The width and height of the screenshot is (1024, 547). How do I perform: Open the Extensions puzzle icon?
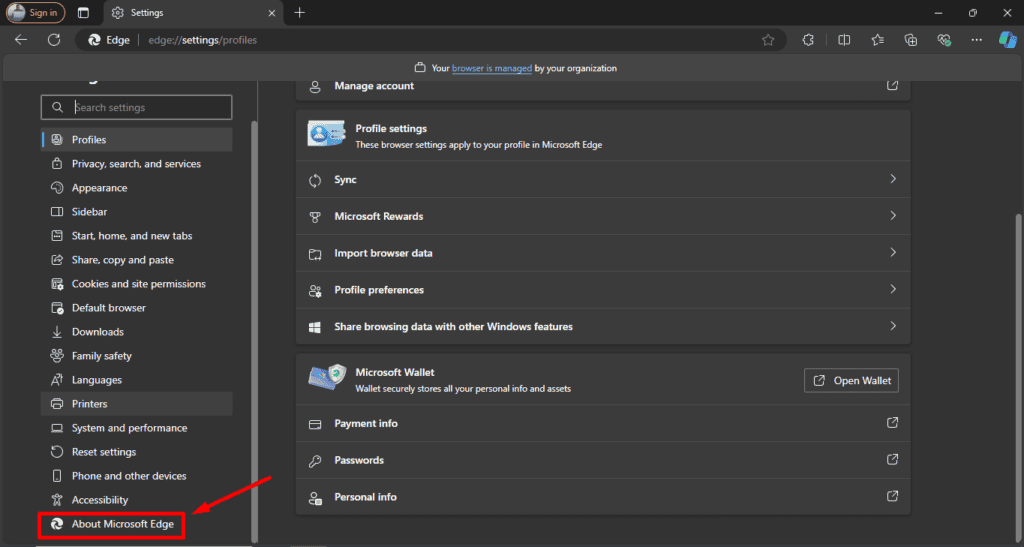(x=808, y=40)
